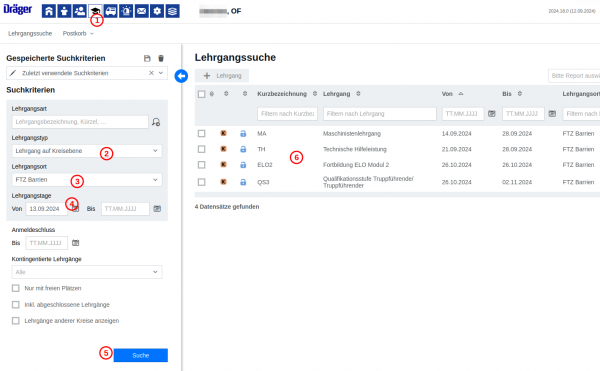Open the gear settings module icon
The image size is (600, 371).
(x=157, y=11)
